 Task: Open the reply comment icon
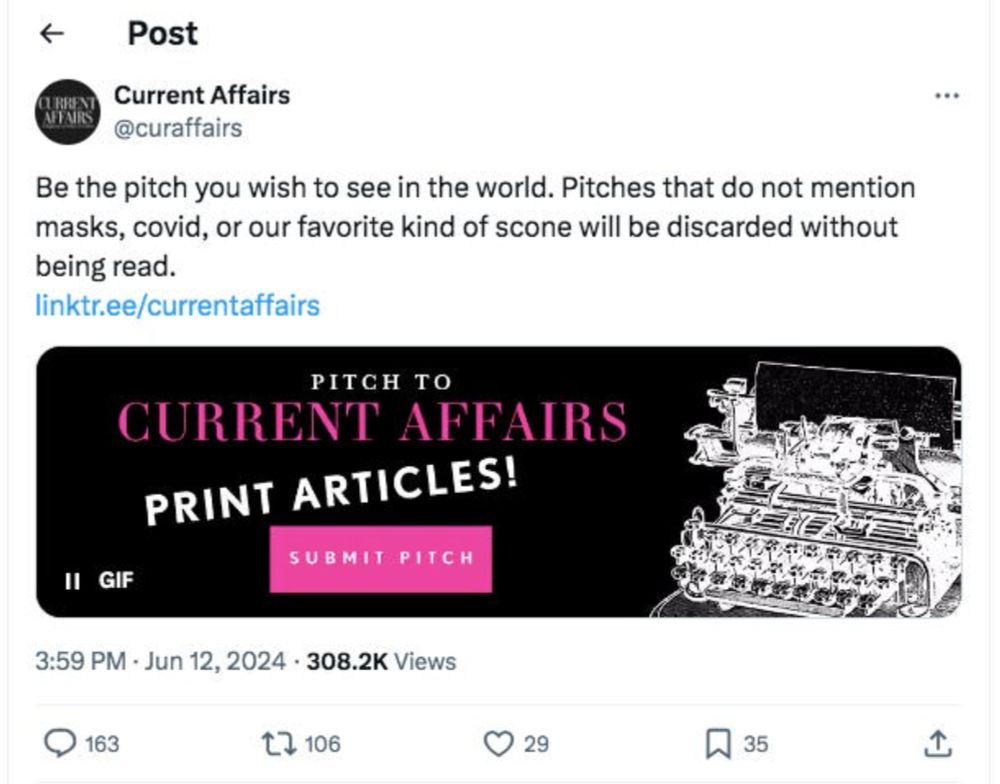[62, 743]
